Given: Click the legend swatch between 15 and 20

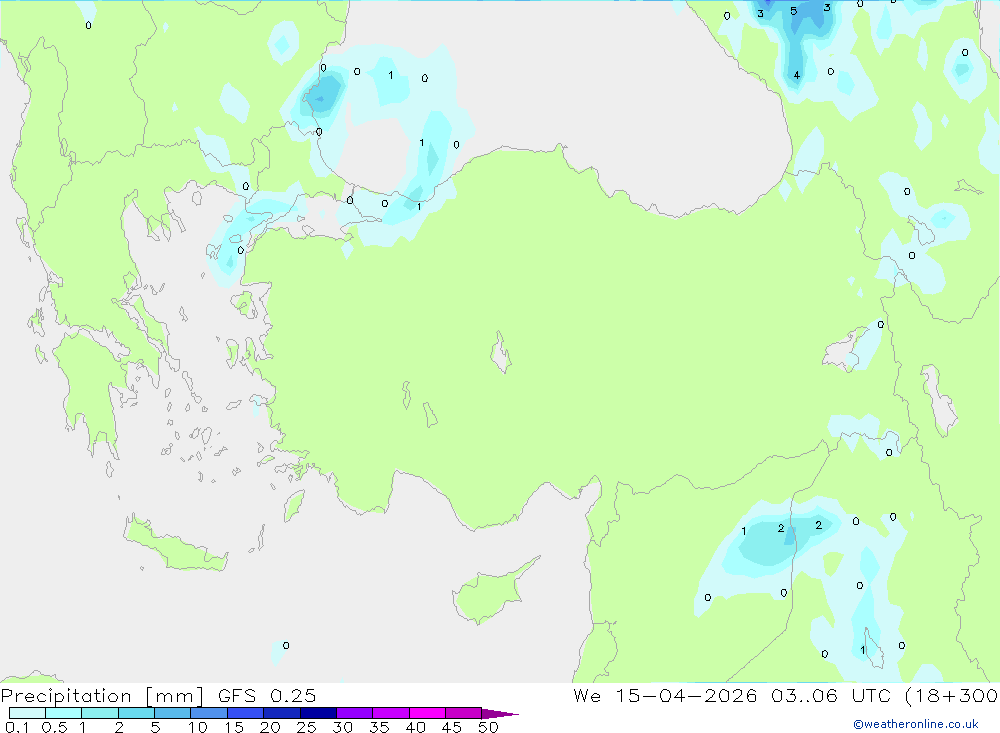Looking at the screenshot, I should [245, 713].
